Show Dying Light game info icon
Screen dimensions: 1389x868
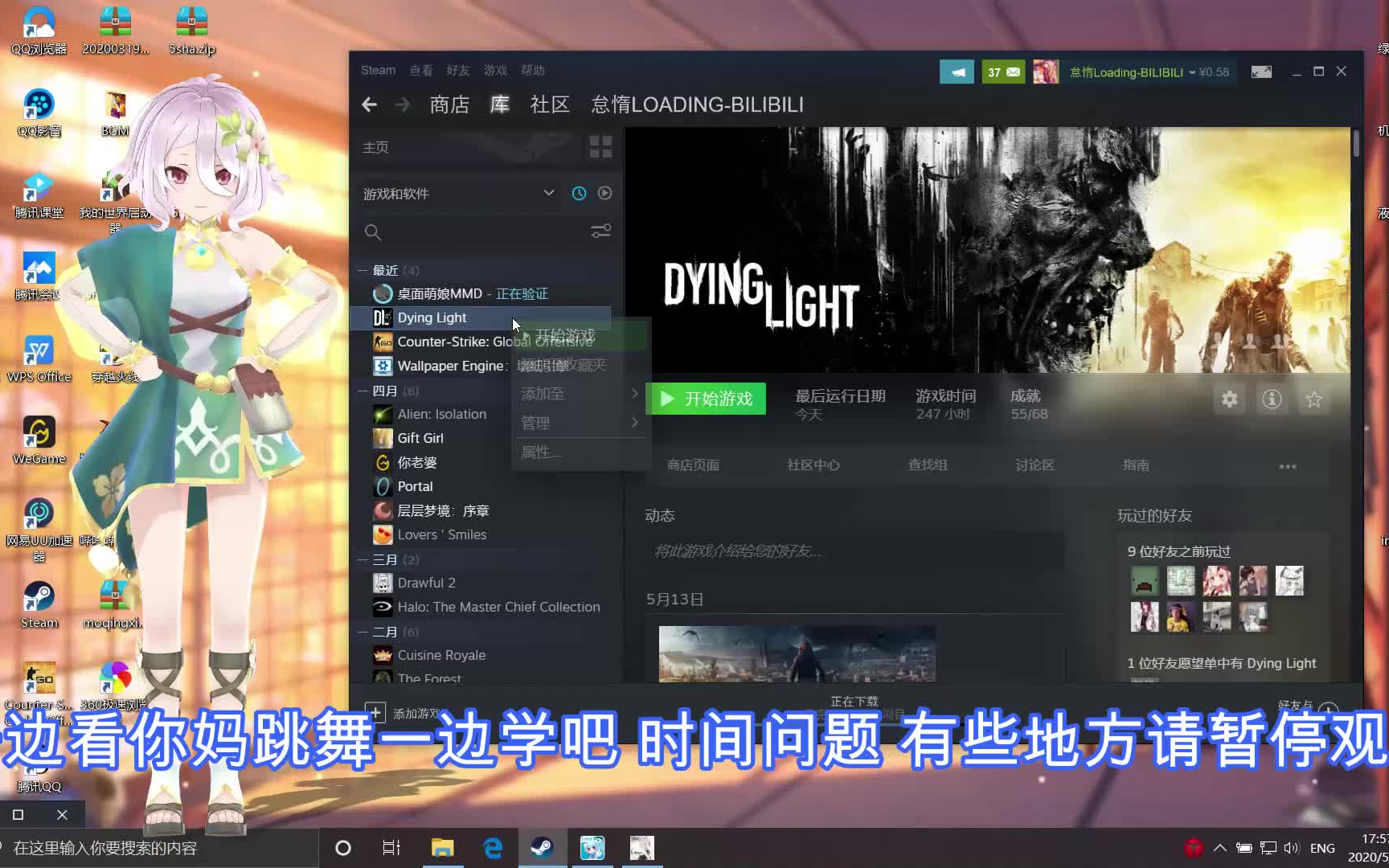click(x=1272, y=399)
